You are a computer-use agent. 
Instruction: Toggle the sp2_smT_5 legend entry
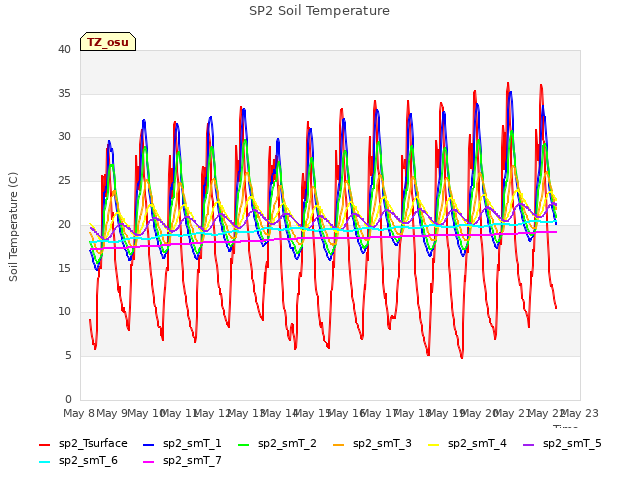coord(562,444)
